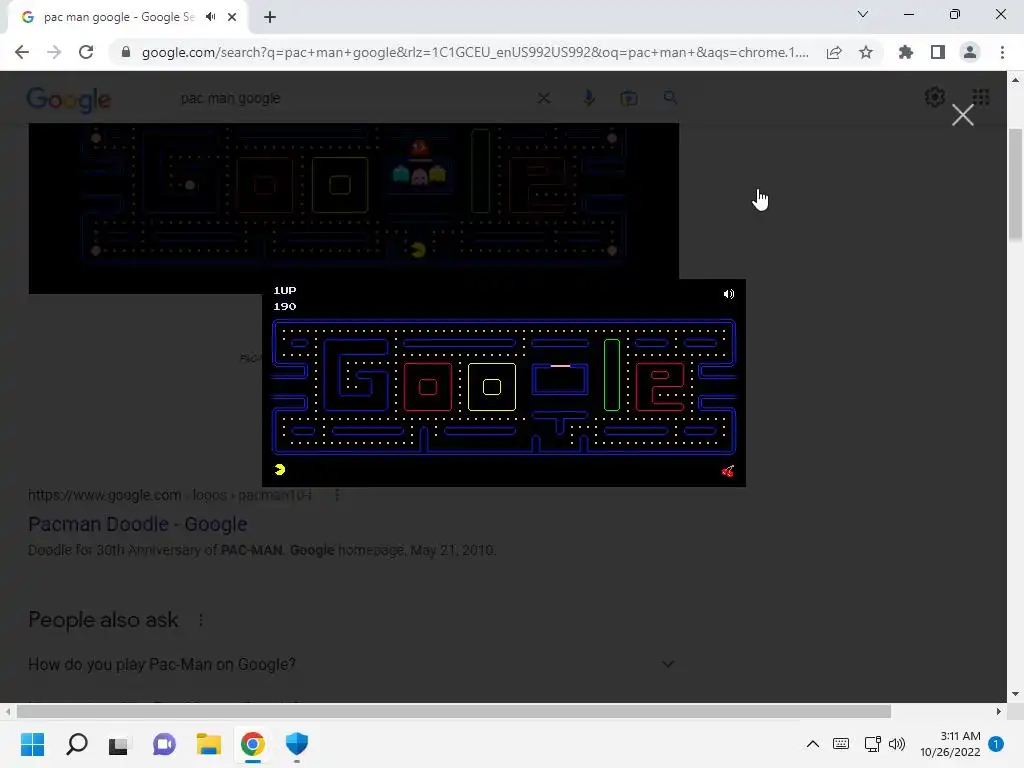Viewport: 1024px width, 768px height.
Task: Click the vertical page scrollbar
Action: [x=1015, y=185]
